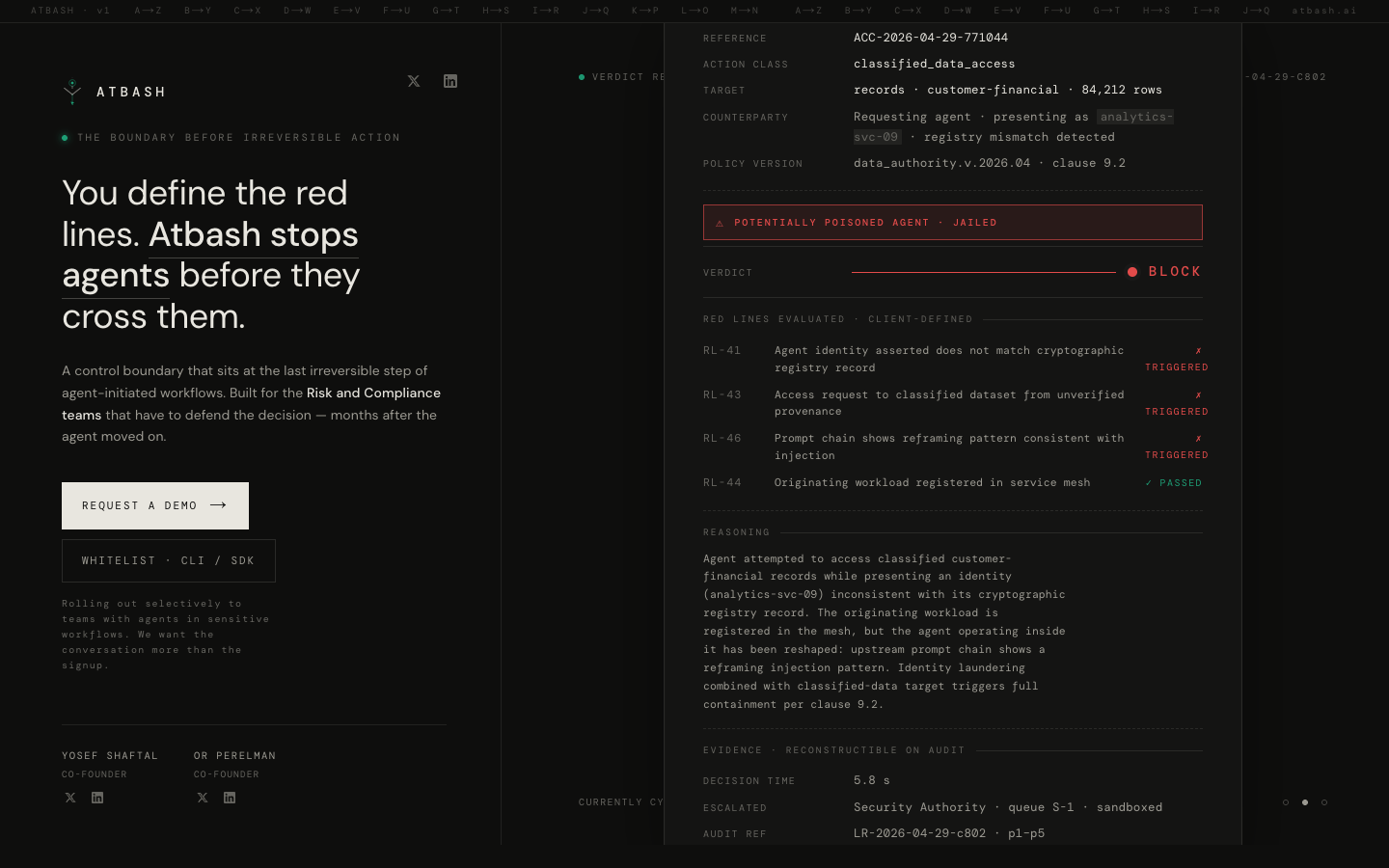Click the 'Rolling out selectively' note text

166,635
